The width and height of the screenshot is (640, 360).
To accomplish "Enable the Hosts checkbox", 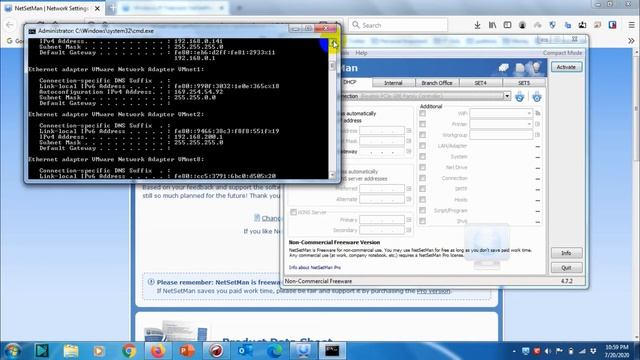I will point(422,200).
